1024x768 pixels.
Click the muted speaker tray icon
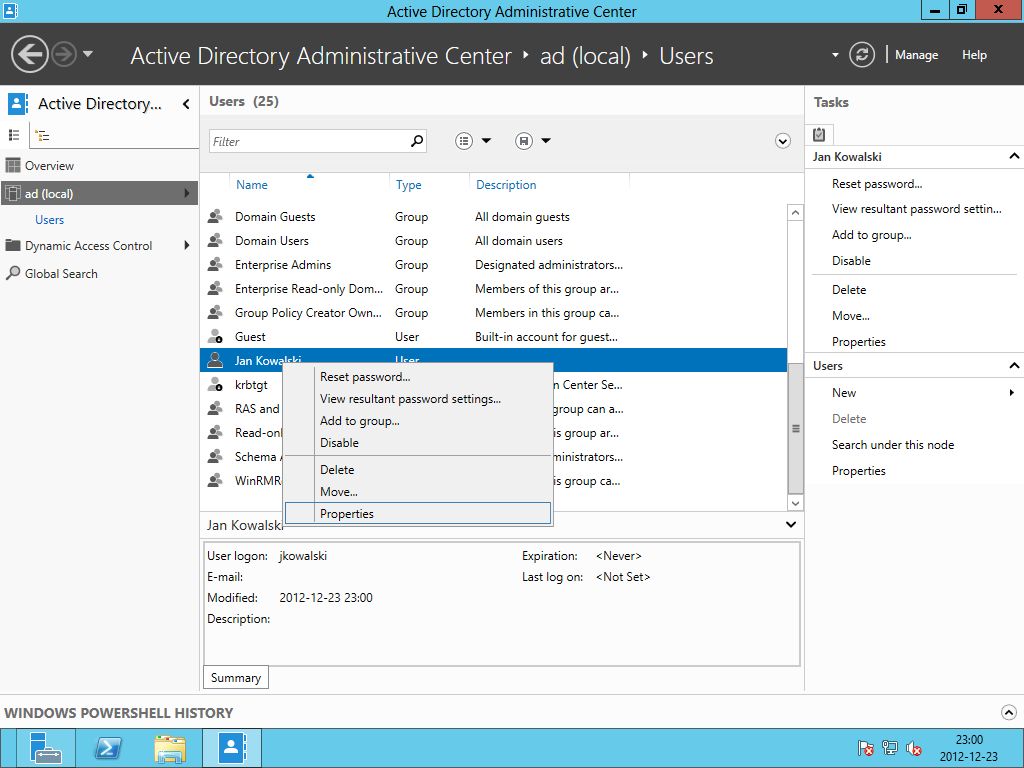(x=914, y=748)
